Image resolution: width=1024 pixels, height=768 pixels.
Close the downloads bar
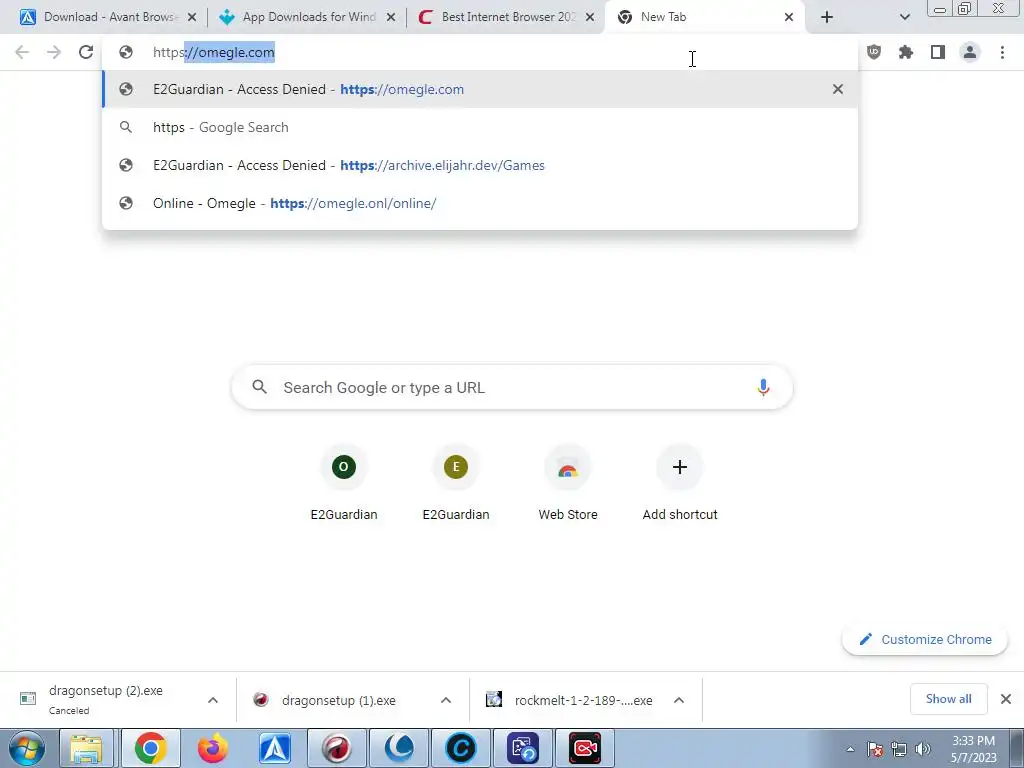click(1006, 699)
